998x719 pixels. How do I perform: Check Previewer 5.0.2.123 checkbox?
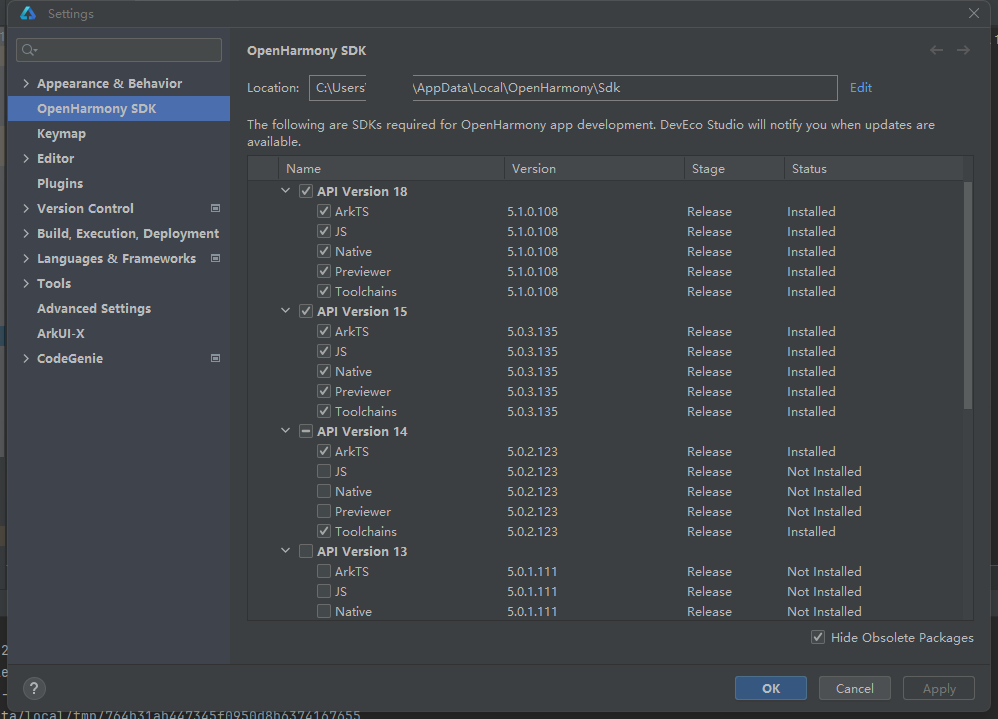pos(324,511)
